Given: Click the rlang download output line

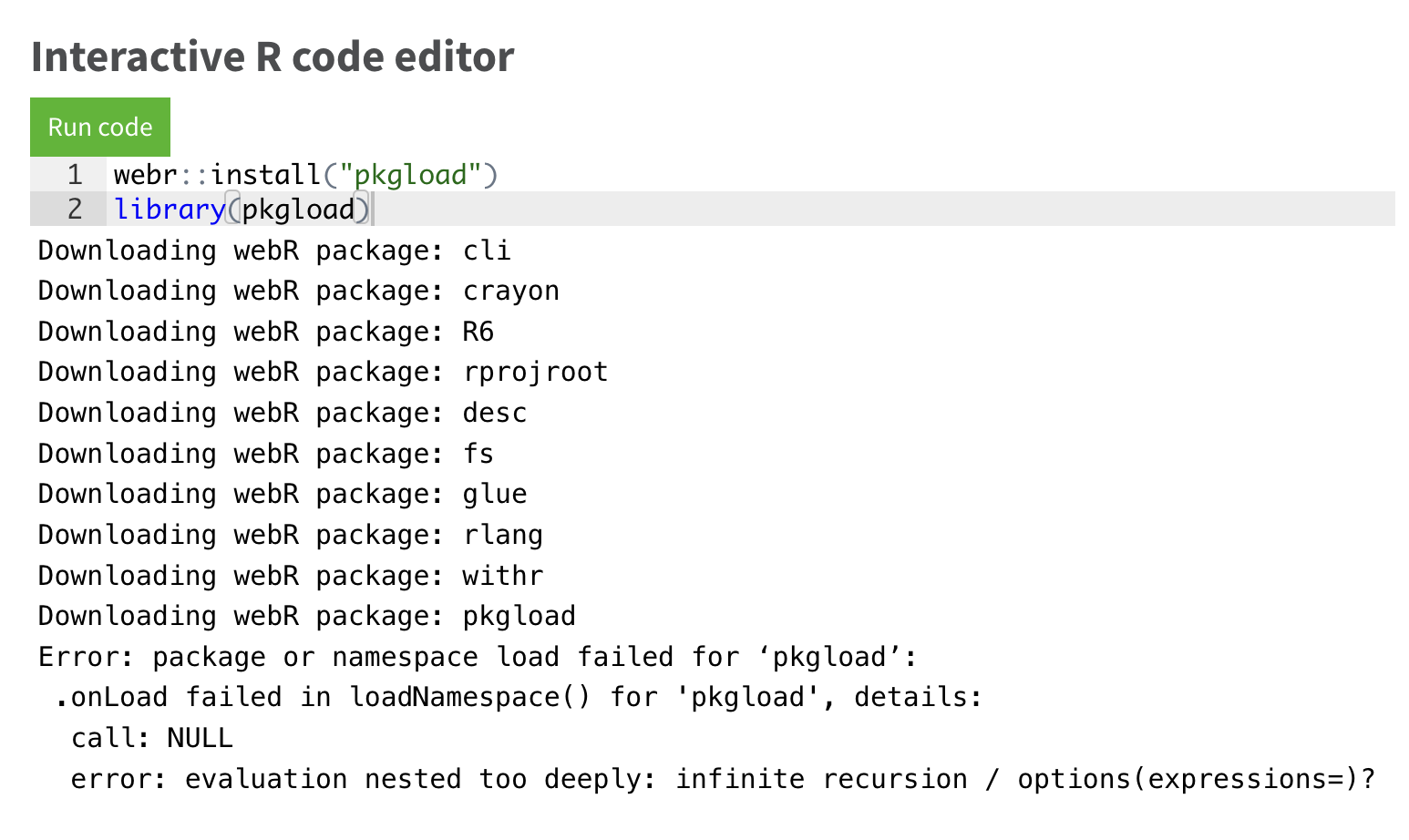Looking at the screenshot, I should pyautogui.click(x=289, y=534).
